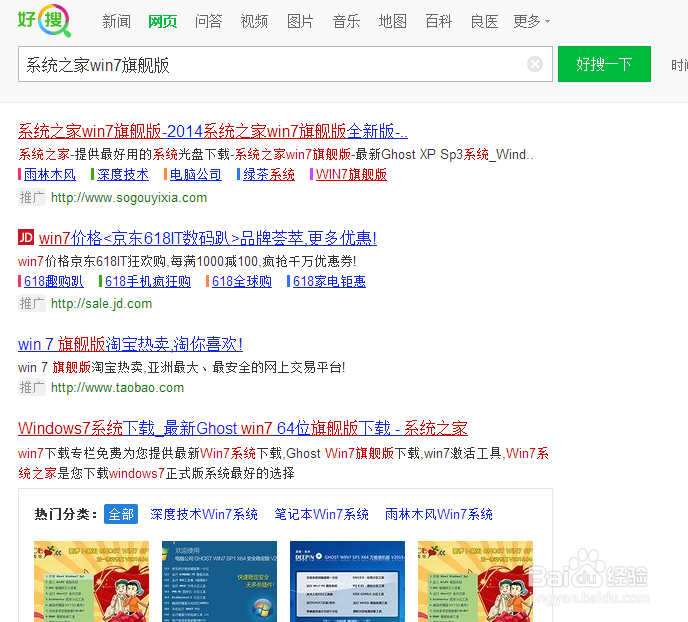
Task: Open the 618家电钜惠 sublink
Action: tap(329, 281)
